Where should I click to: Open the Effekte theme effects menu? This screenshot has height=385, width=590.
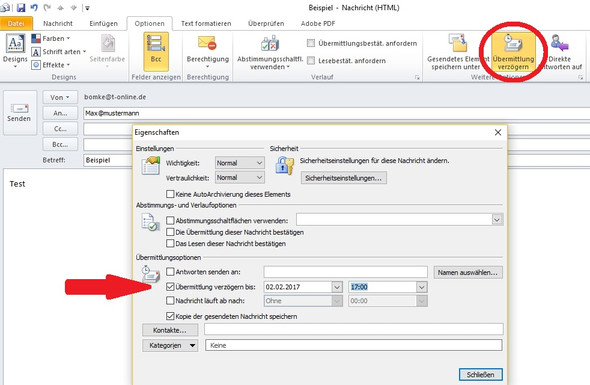pos(50,65)
